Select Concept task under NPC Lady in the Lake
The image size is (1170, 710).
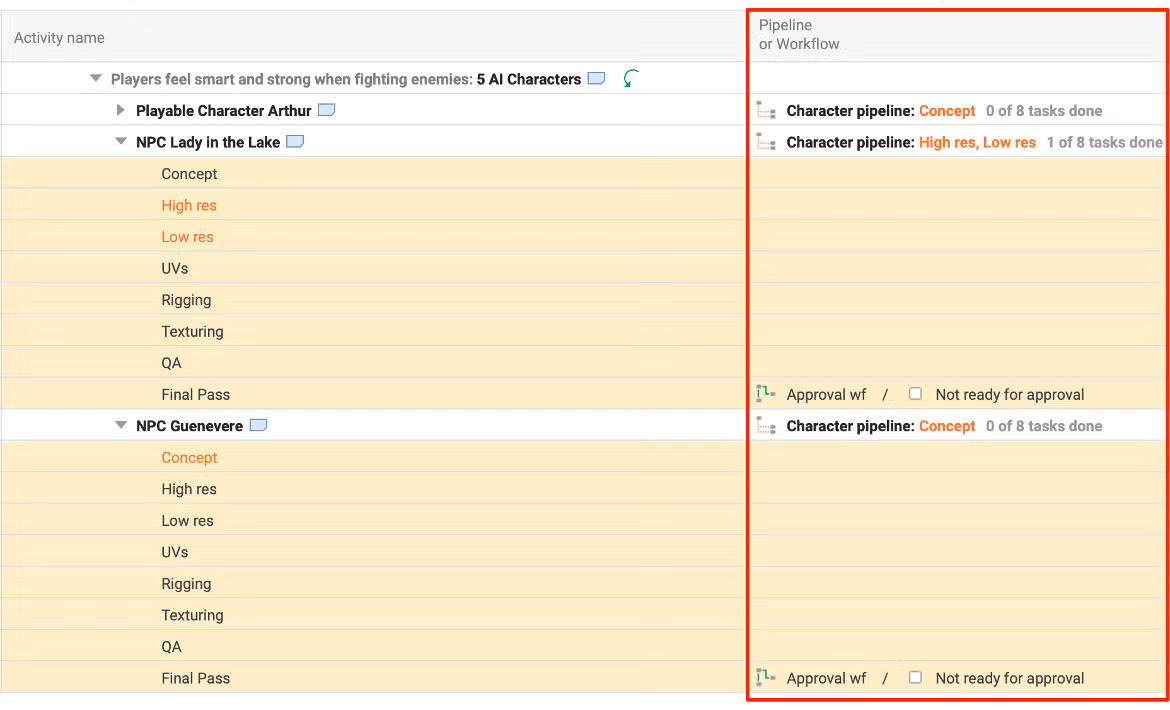(190, 174)
